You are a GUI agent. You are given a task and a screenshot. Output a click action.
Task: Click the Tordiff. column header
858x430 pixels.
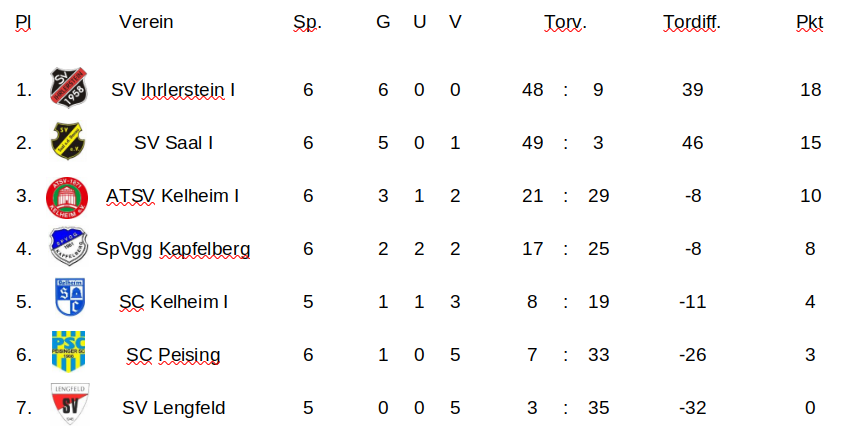tap(692, 22)
